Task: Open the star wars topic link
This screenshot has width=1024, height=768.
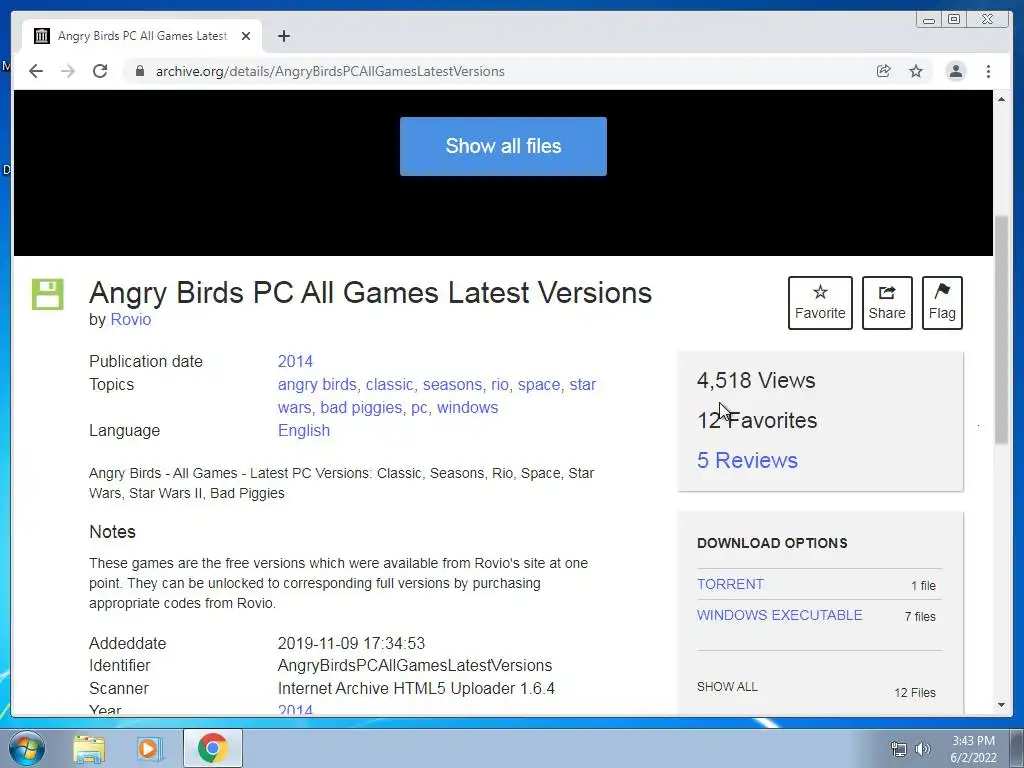Action: click(583, 385)
